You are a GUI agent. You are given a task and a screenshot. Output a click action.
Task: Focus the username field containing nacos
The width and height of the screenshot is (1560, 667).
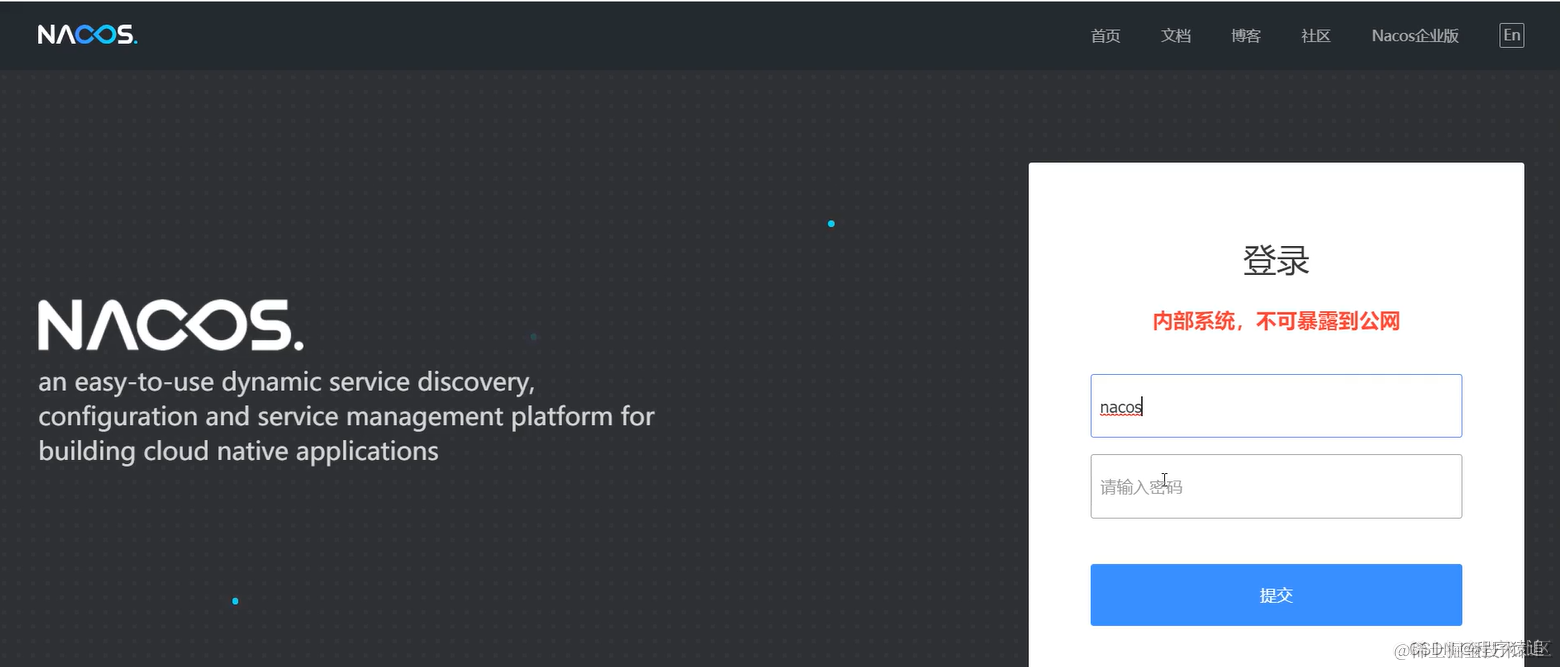(1276, 406)
